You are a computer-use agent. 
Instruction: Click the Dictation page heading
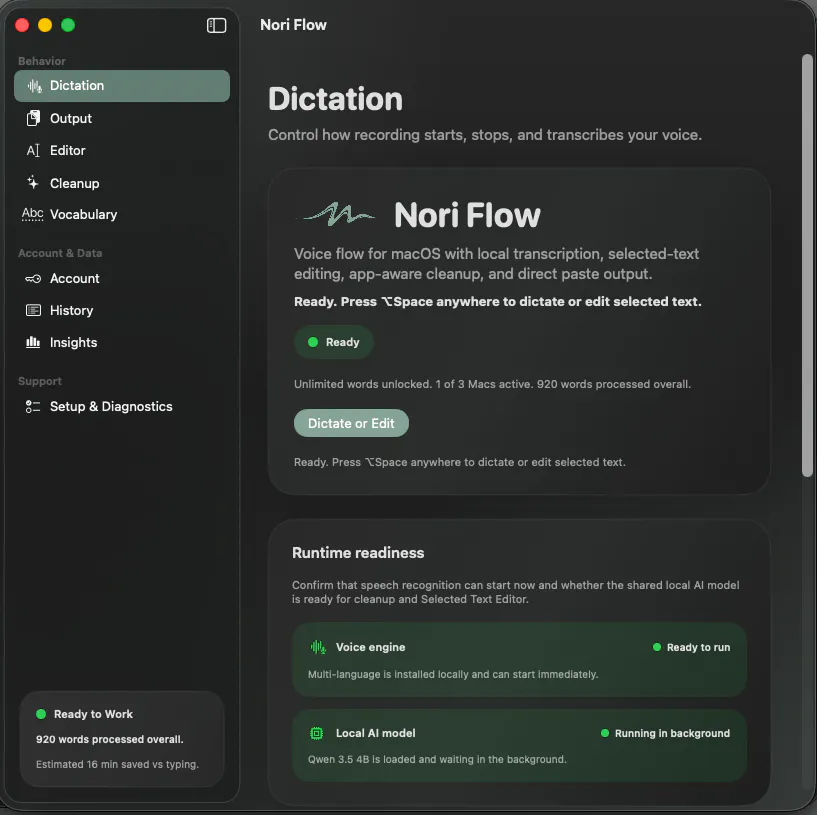coord(336,99)
